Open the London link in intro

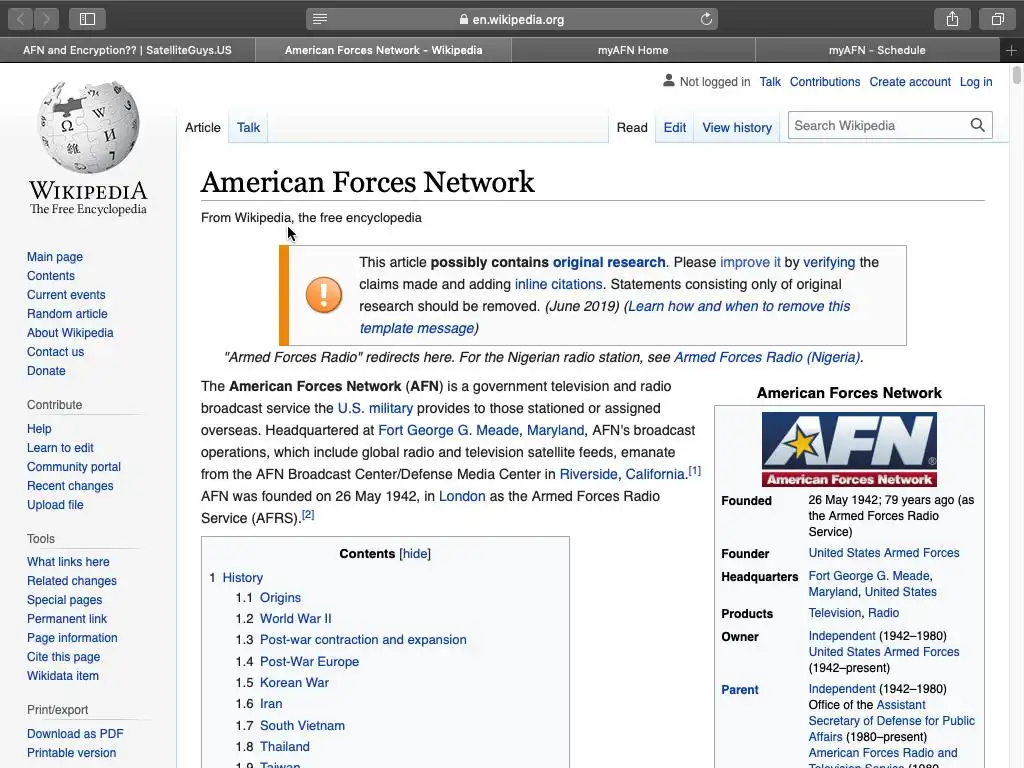click(x=462, y=496)
